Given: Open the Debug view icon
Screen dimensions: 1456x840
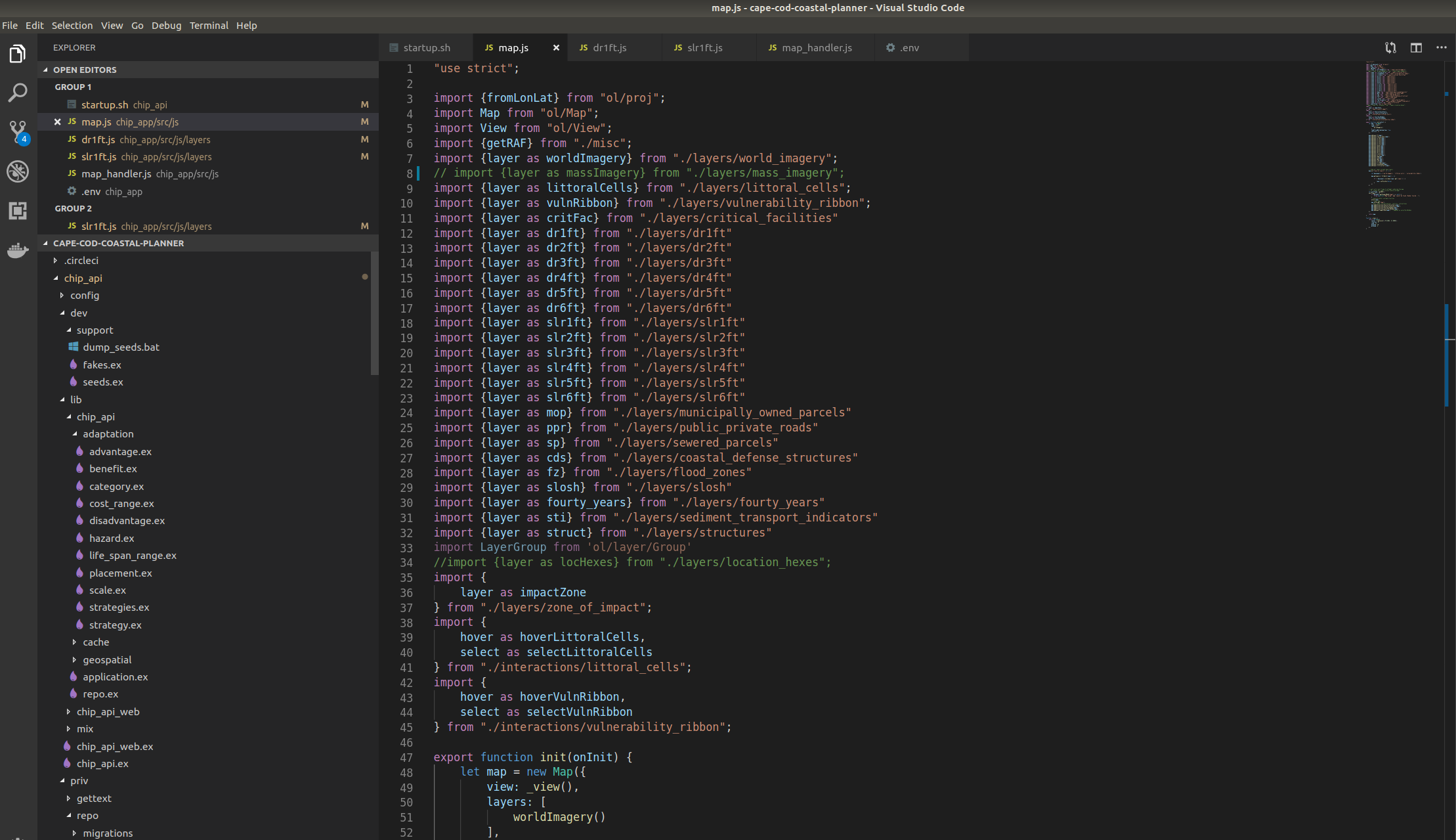Looking at the screenshot, I should click(x=18, y=171).
